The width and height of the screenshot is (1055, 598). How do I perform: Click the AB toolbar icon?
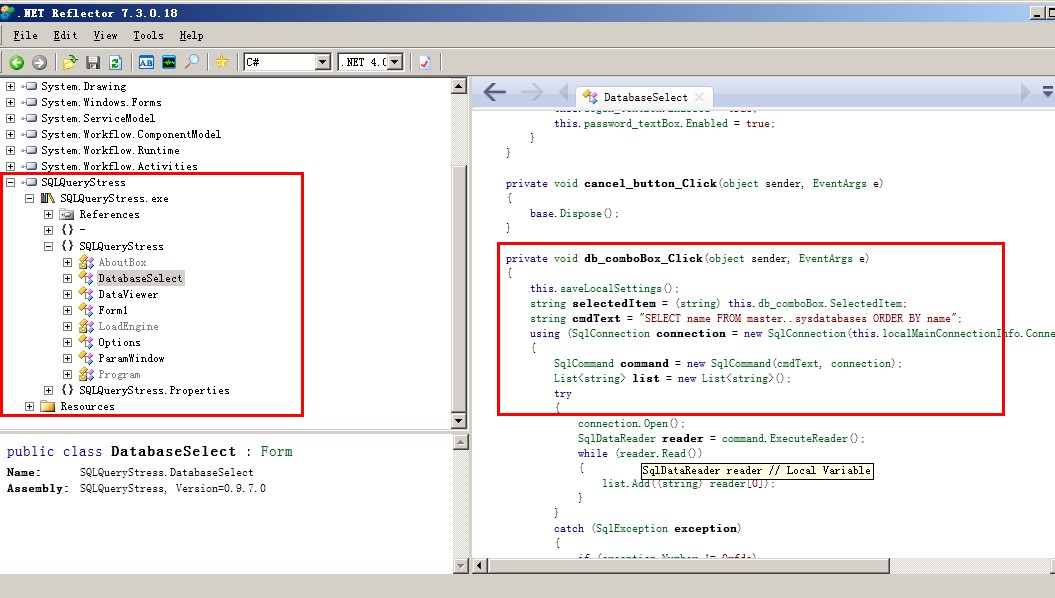[146, 63]
